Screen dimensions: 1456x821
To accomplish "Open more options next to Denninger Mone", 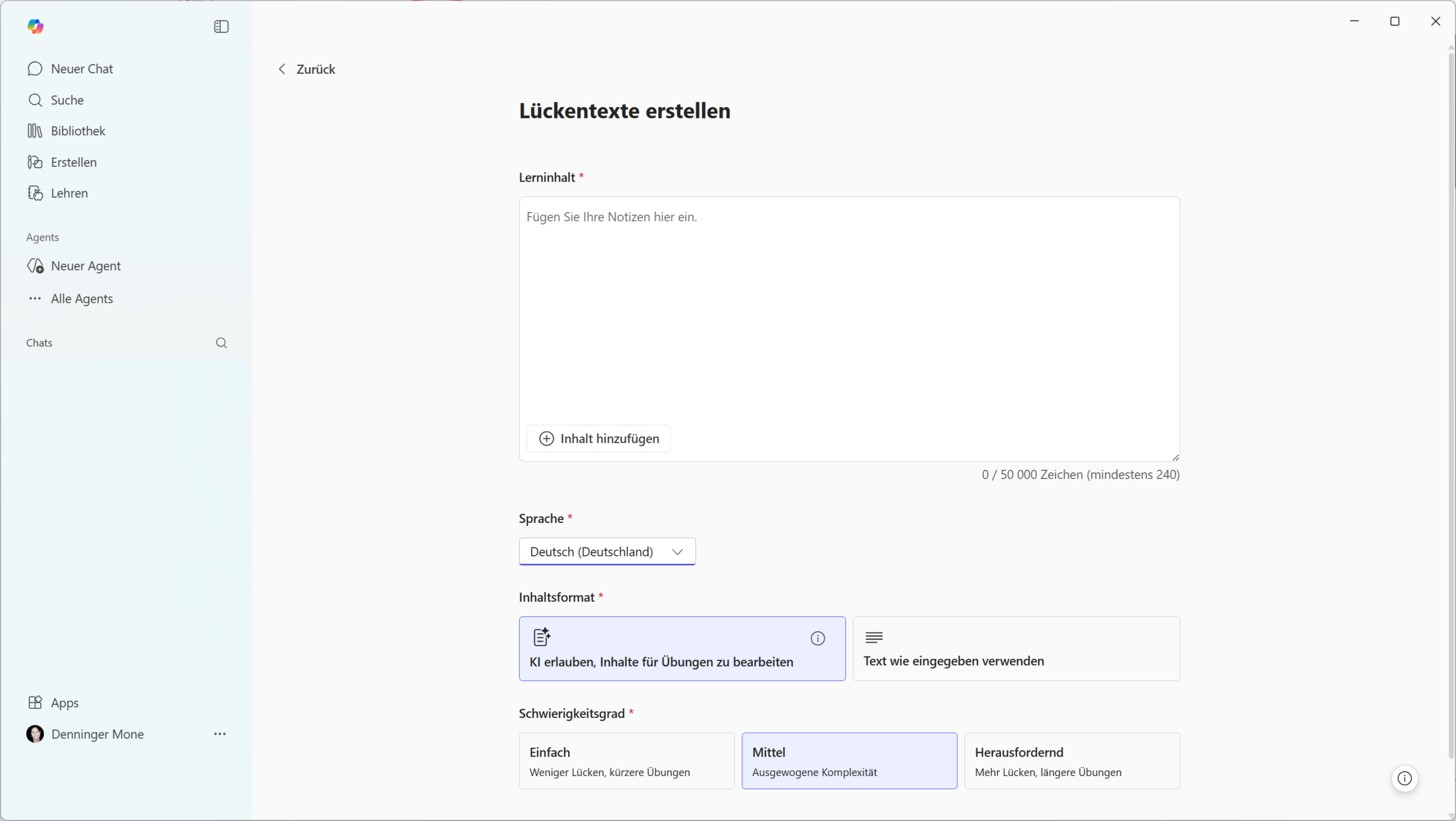I will click(x=220, y=734).
